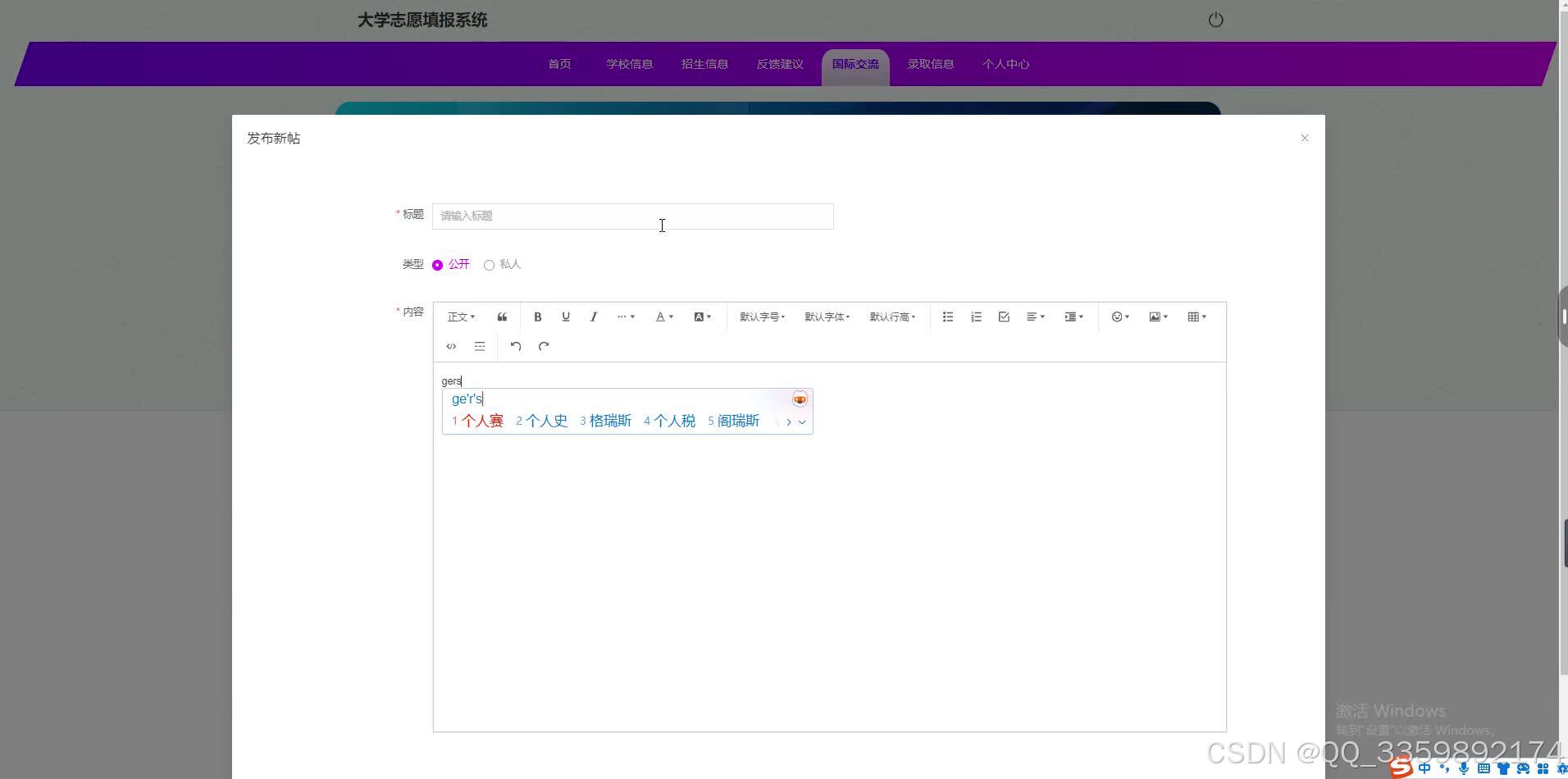Toggle Chinese input mode 中
The width and height of the screenshot is (1568, 779).
1424,768
